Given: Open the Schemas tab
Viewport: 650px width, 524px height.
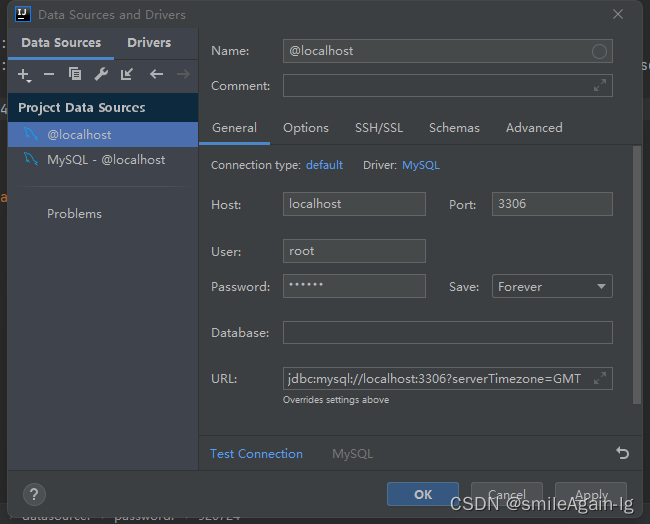Looking at the screenshot, I should [x=454, y=128].
